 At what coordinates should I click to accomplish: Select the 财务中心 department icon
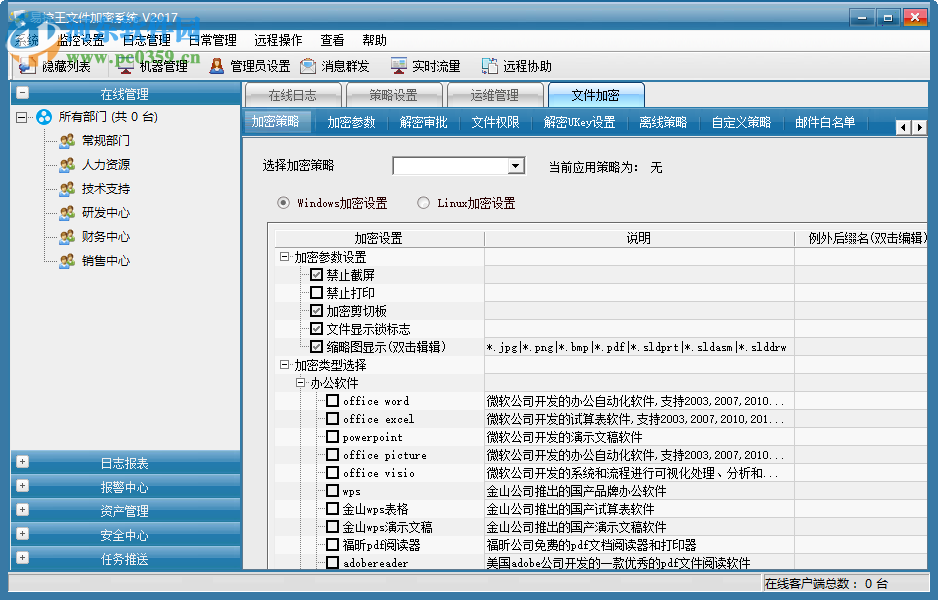click(x=67, y=237)
